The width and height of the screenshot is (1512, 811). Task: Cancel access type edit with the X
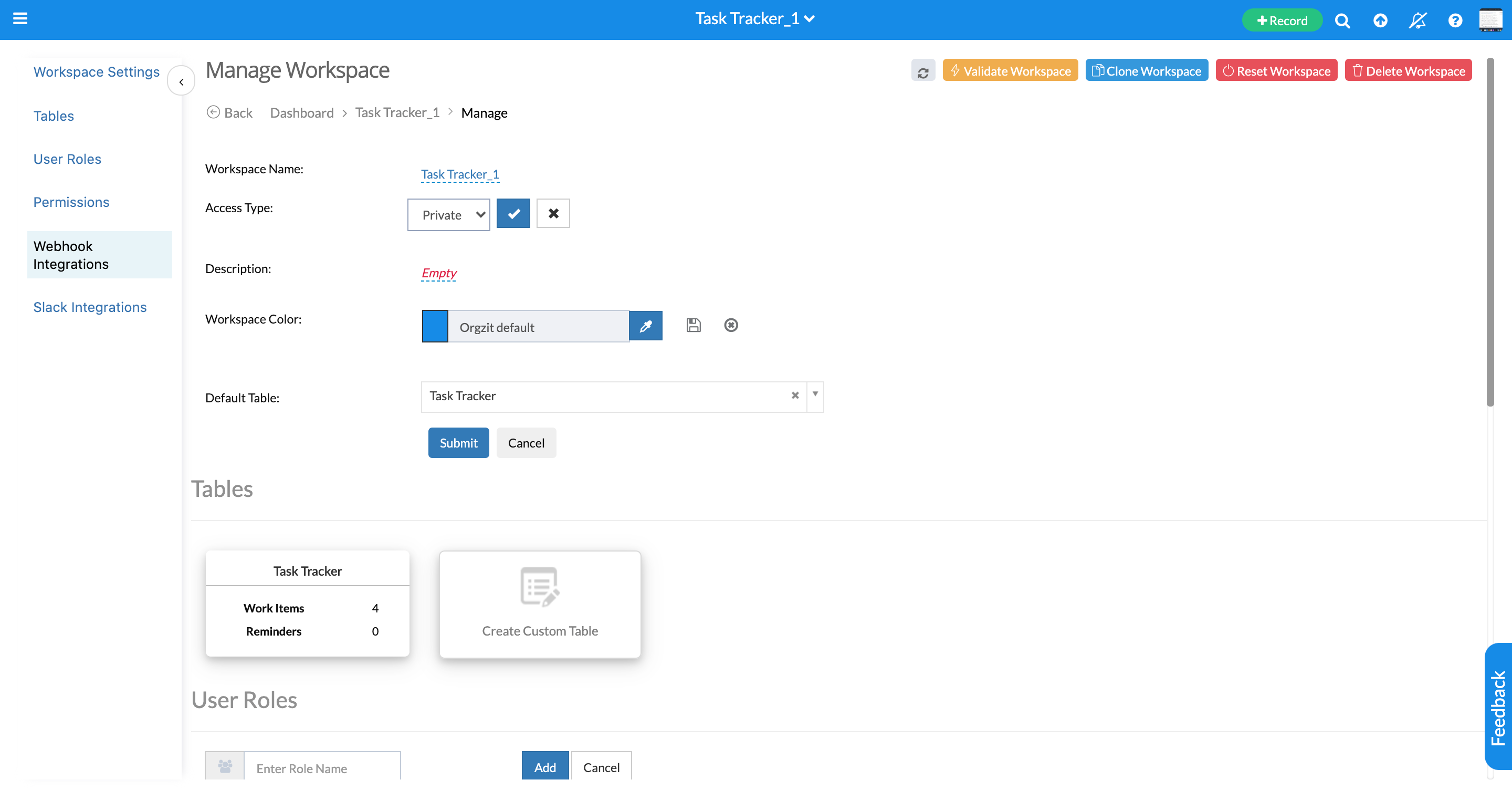click(553, 213)
